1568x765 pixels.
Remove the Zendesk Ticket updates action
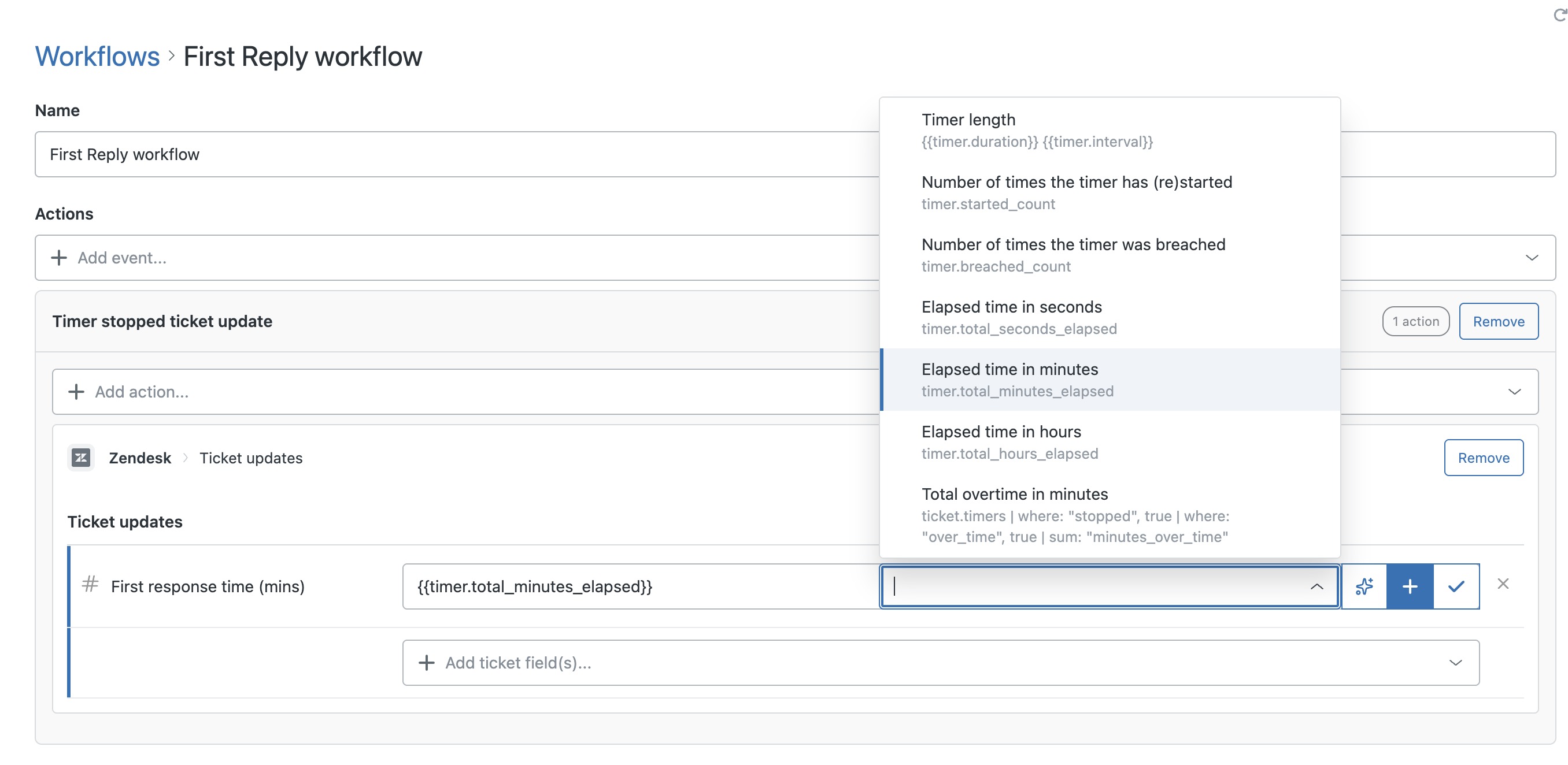click(1484, 457)
